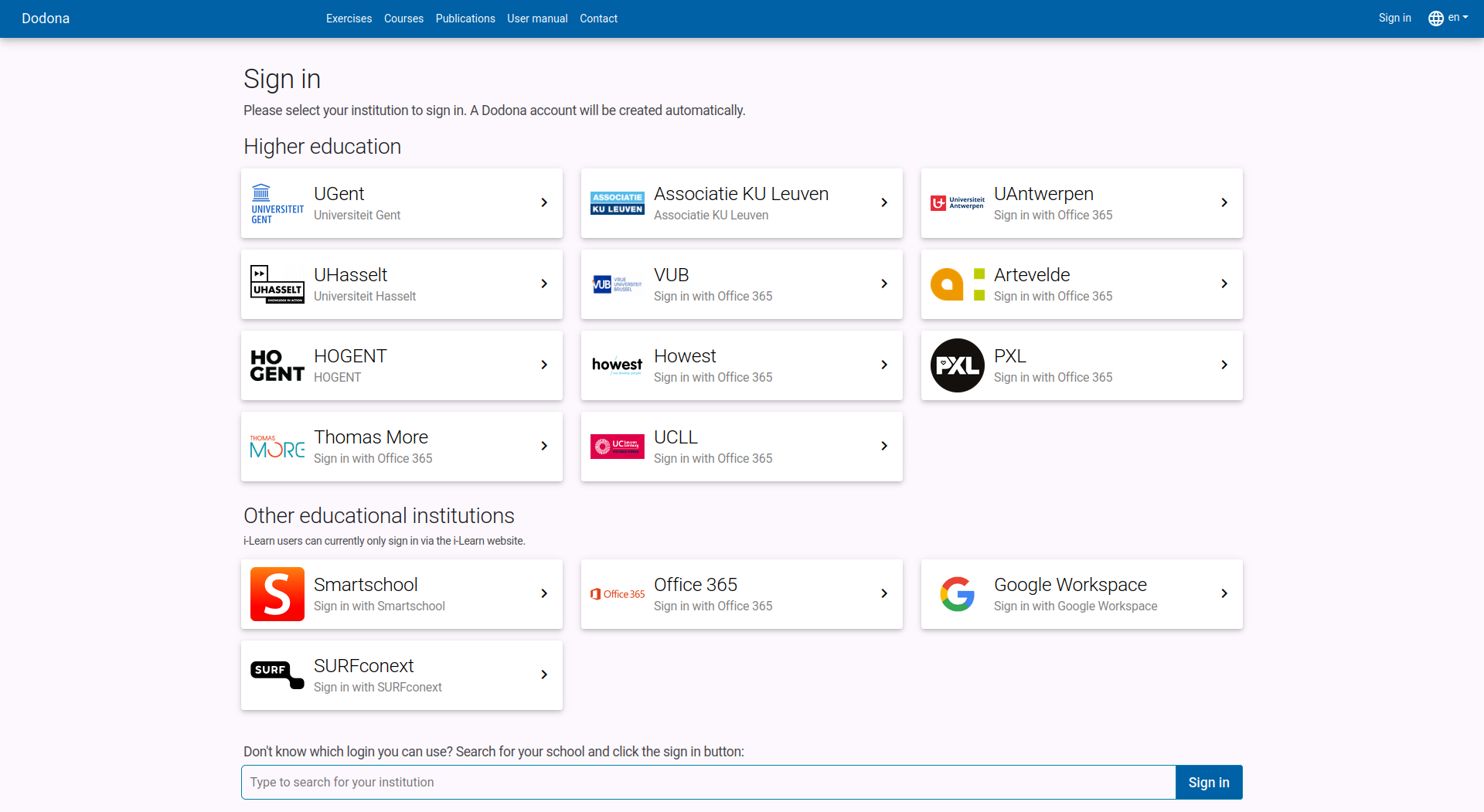Viewport: 1484px width, 812px height.
Task: Click the chevron on VUB card
Action: [x=884, y=284]
